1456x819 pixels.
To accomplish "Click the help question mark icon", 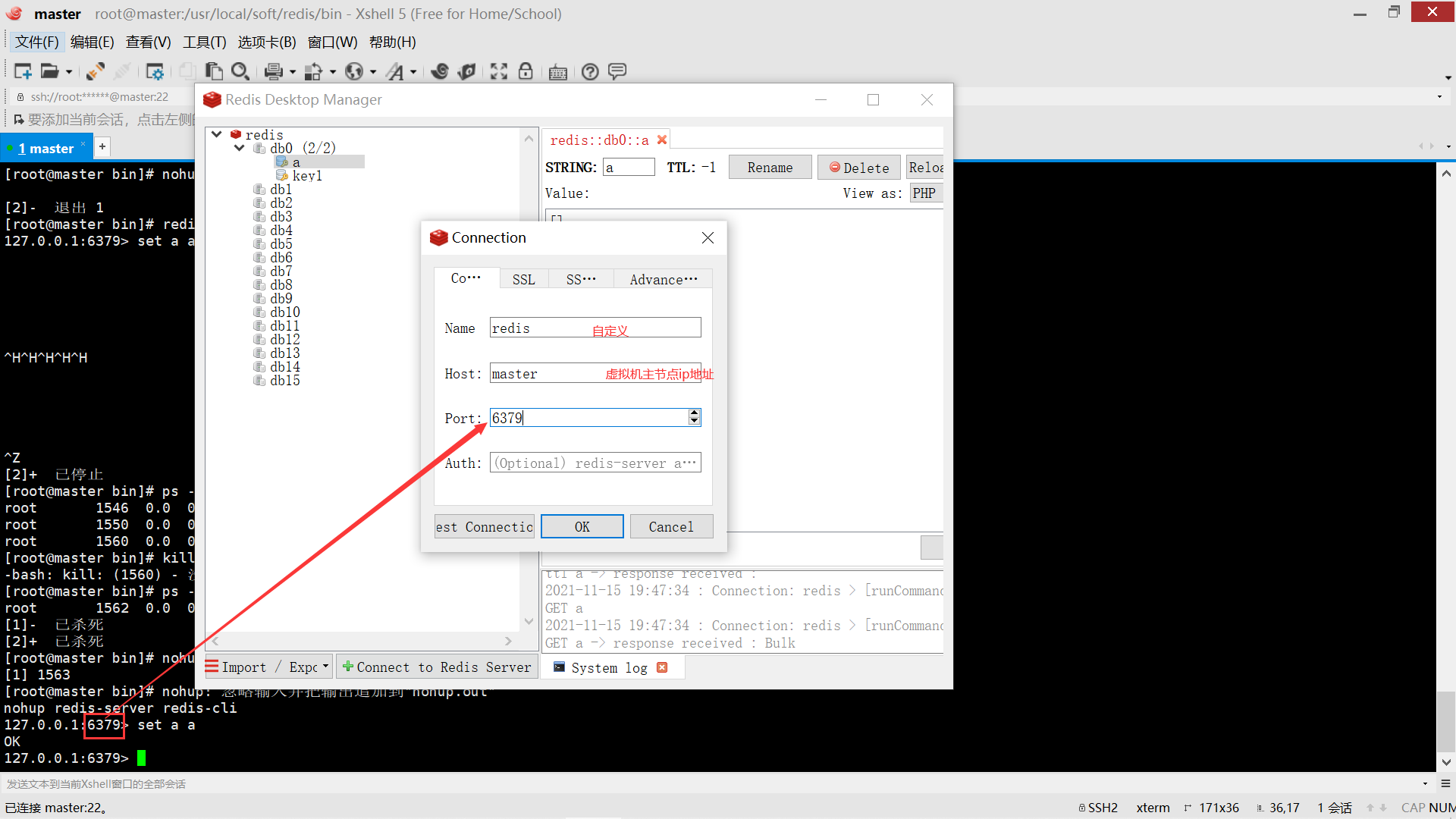I will pos(590,71).
